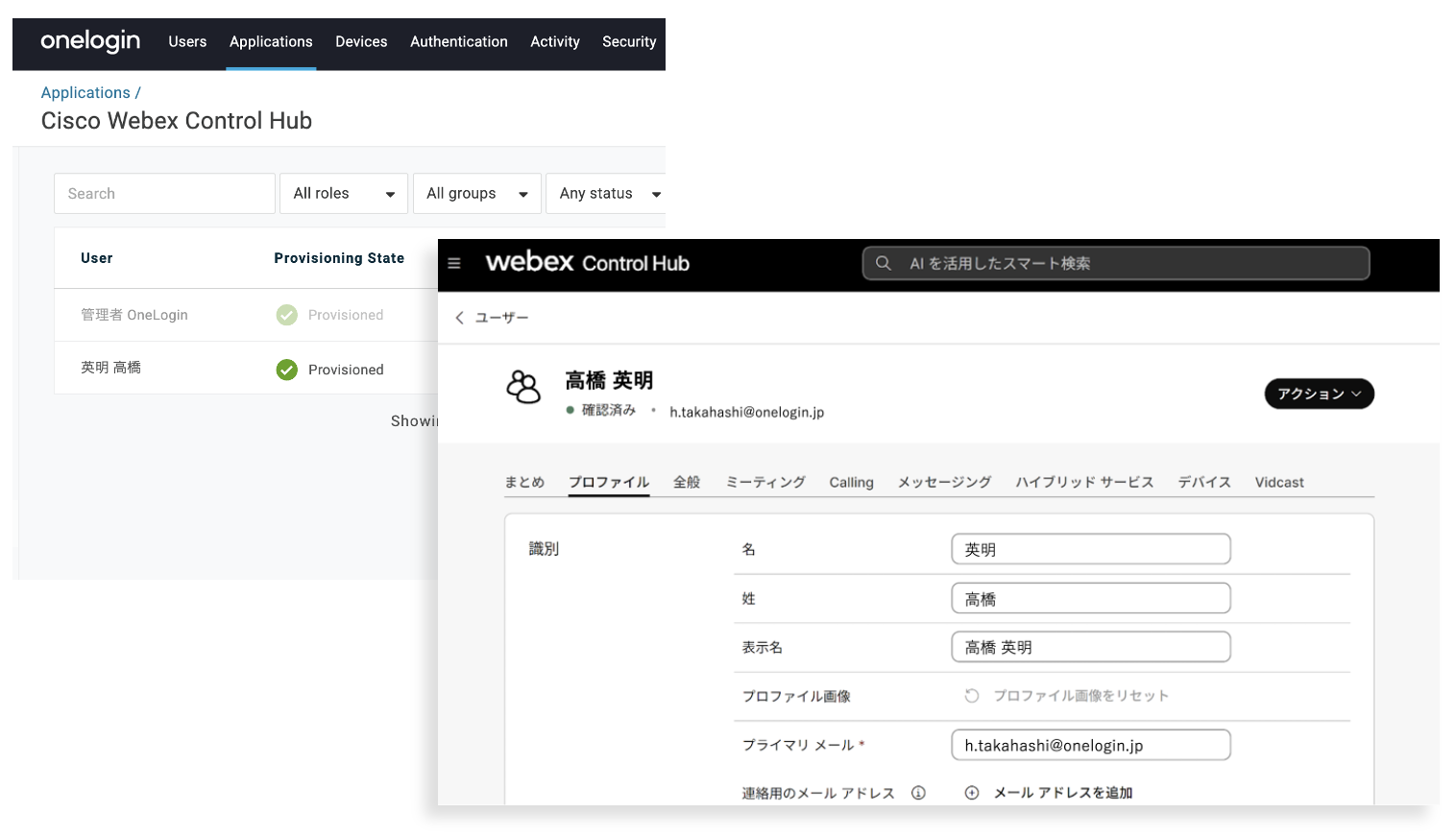This screenshot has height=837, width=1456.
Task: Select the 英明 高橋 user row
Action: click(246, 368)
